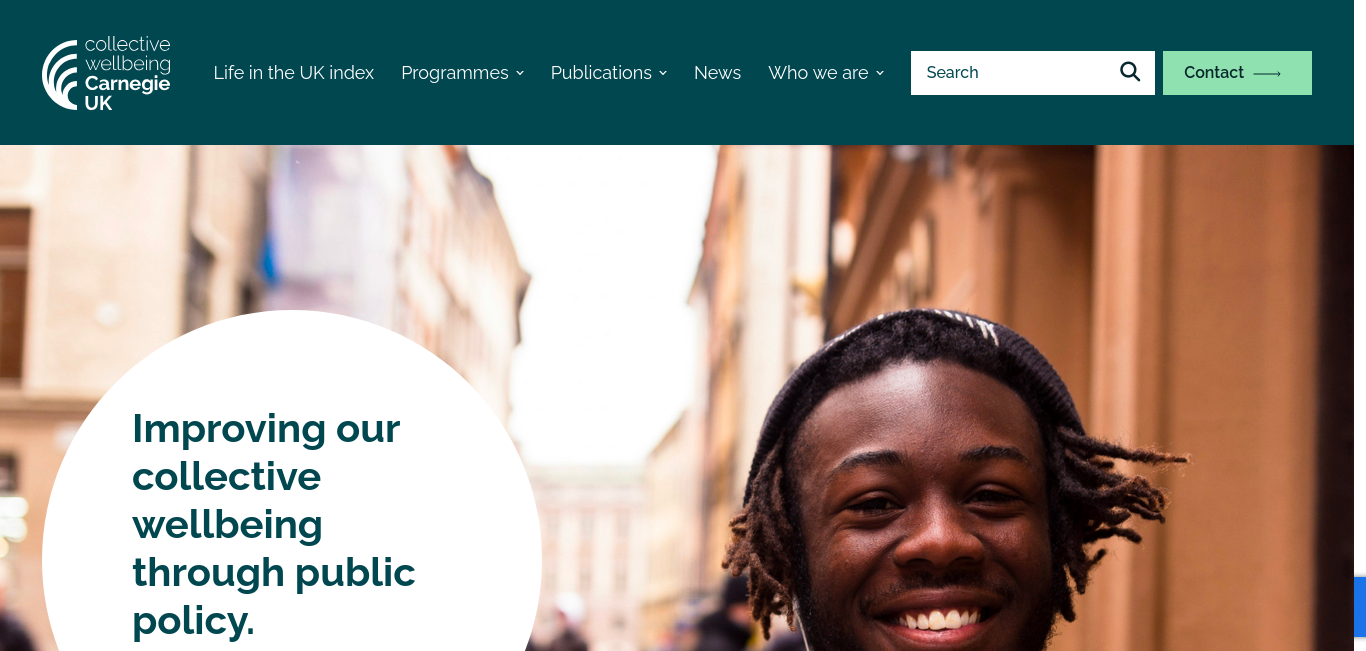
Task: Open the Life in the UK index page
Action: click(x=294, y=73)
